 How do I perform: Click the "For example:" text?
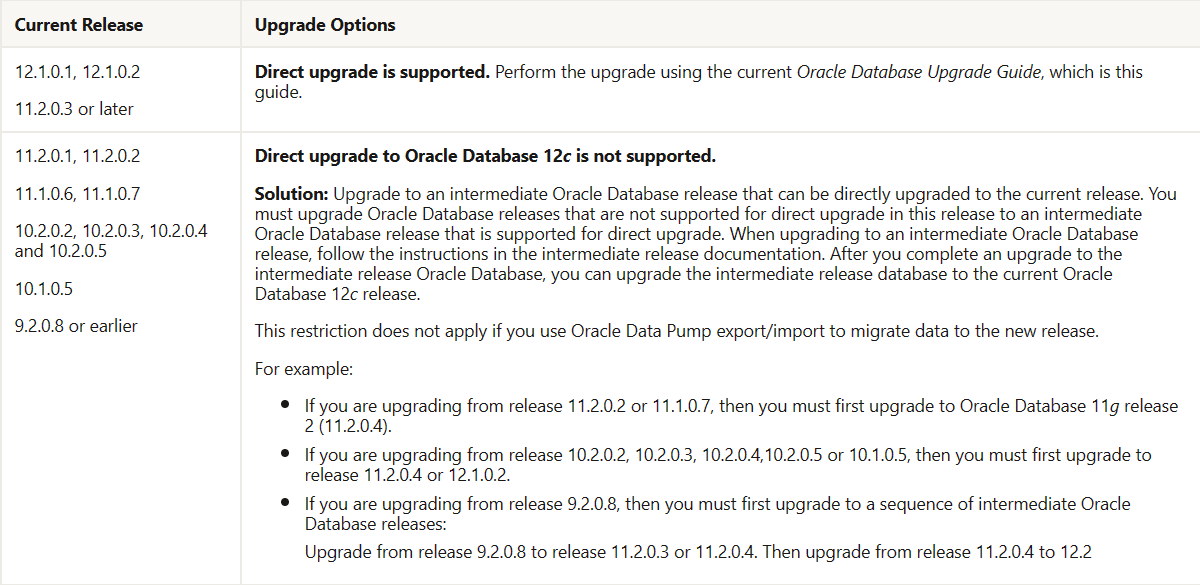click(303, 369)
